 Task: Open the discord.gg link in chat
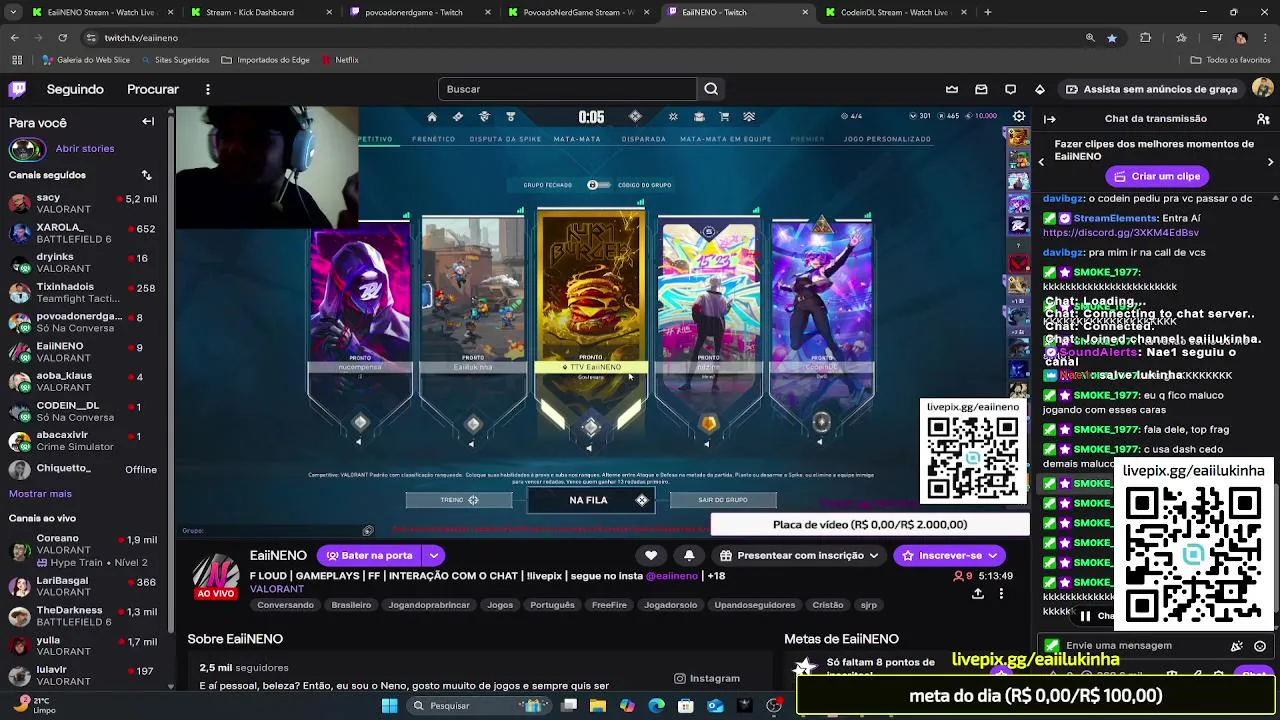[x=1120, y=233]
